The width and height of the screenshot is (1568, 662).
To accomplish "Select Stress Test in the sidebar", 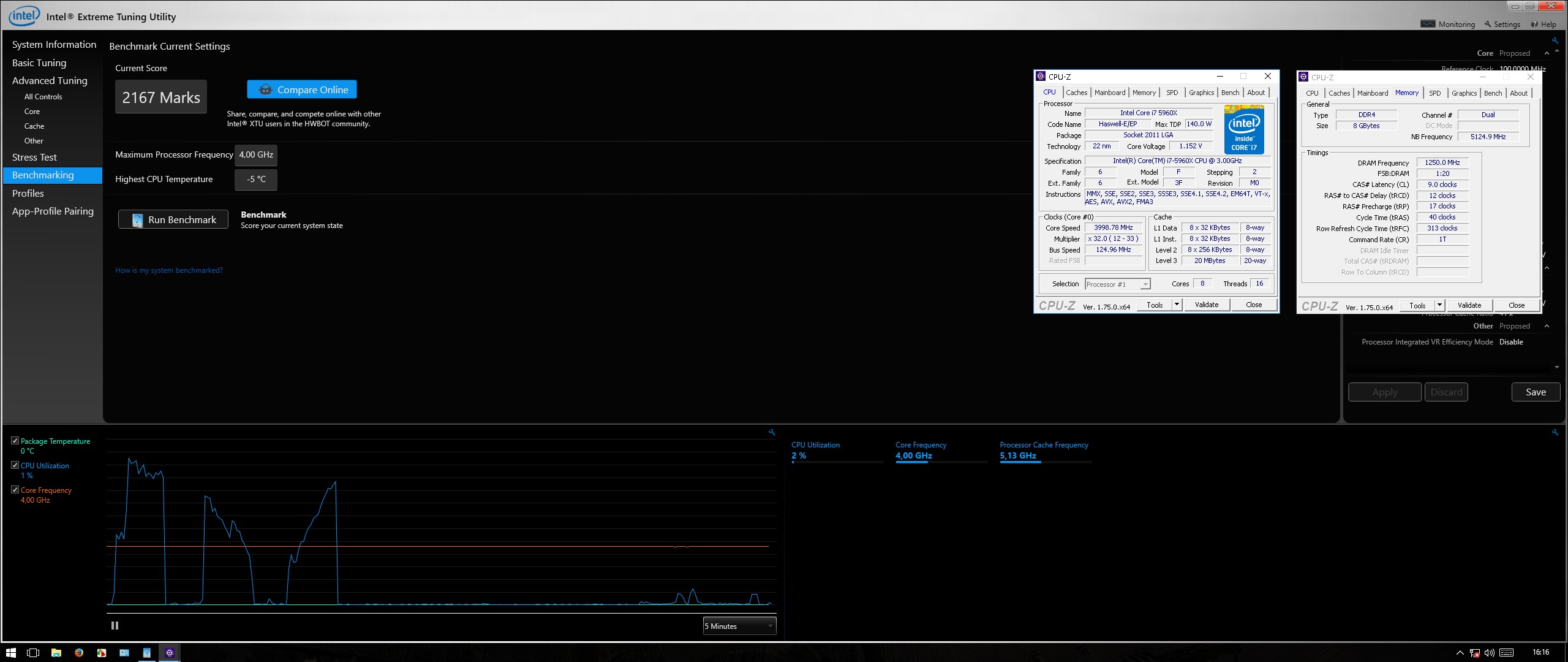I will click(x=34, y=157).
